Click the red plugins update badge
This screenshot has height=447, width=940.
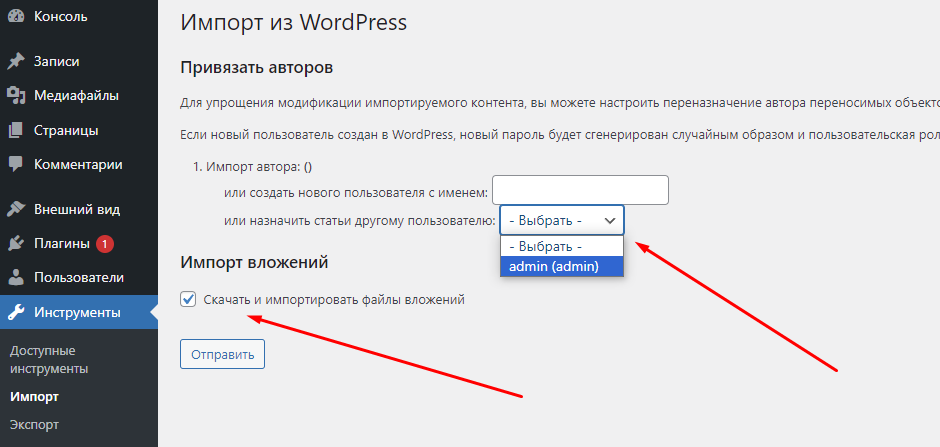tap(105, 244)
